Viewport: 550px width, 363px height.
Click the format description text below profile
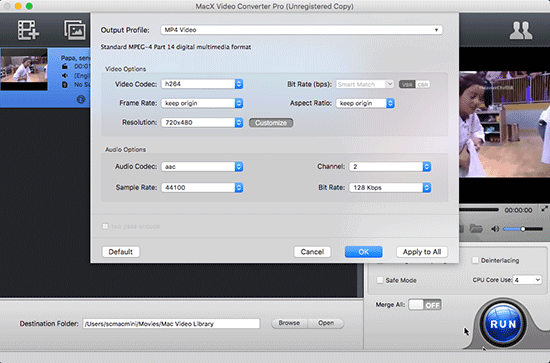pyautogui.click(x=176, y=47)
